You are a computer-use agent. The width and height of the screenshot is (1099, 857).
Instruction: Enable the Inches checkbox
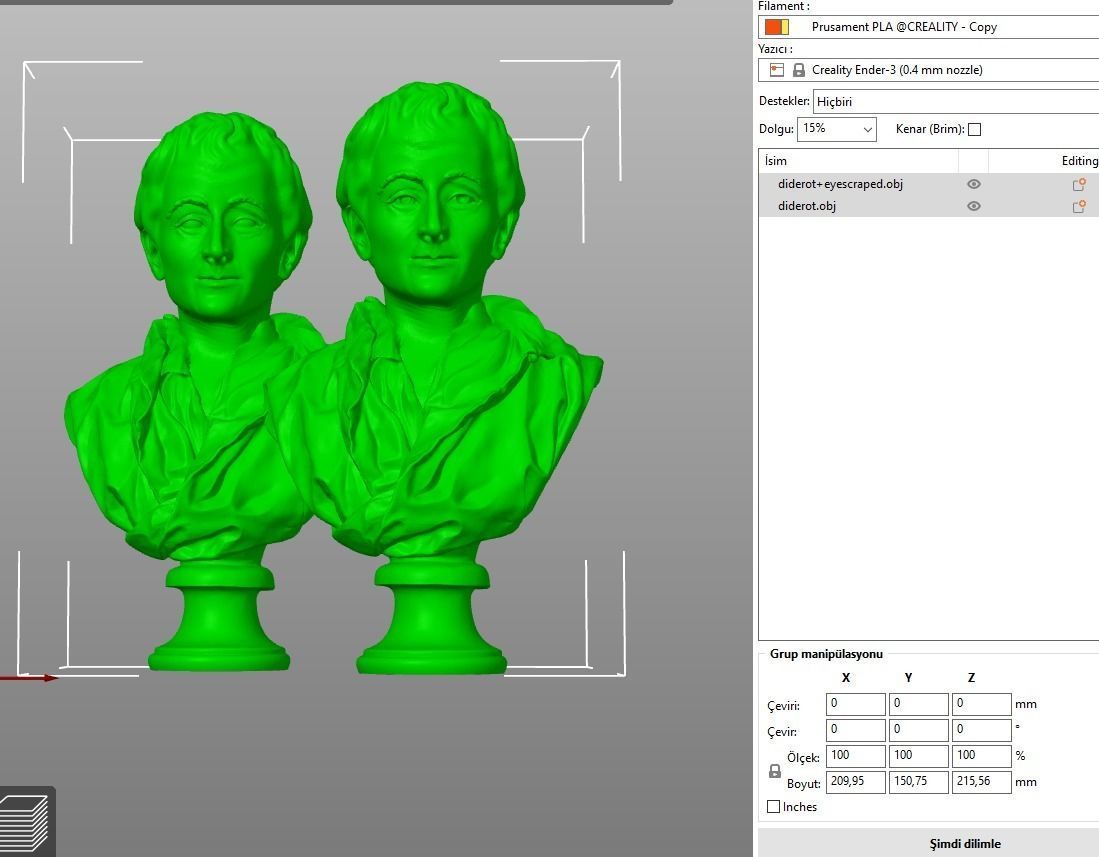tap(774, 807)
